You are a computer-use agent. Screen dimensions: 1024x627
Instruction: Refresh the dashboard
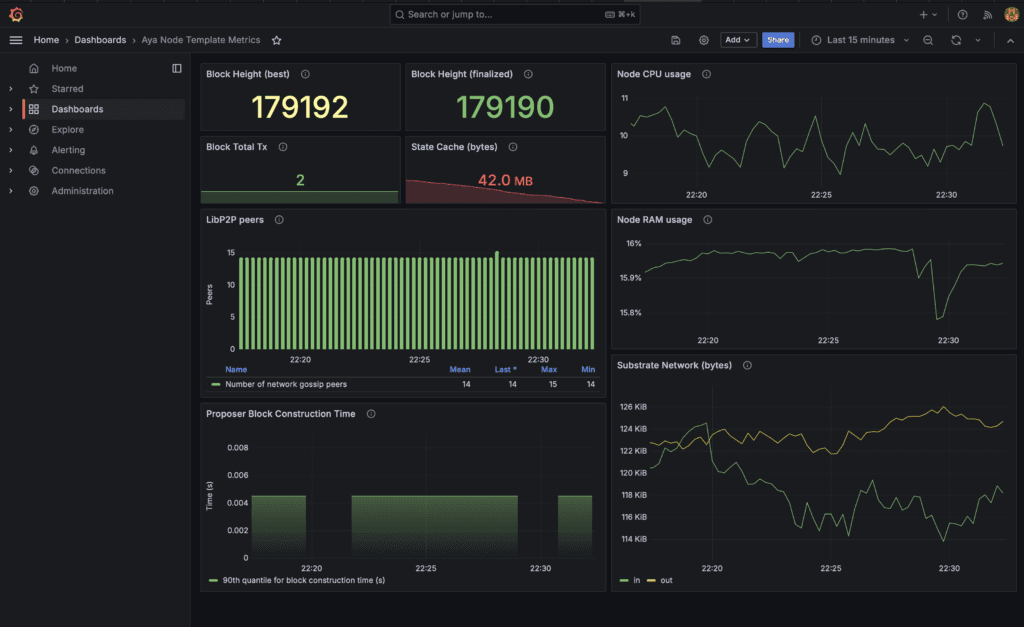pos(956,40)
